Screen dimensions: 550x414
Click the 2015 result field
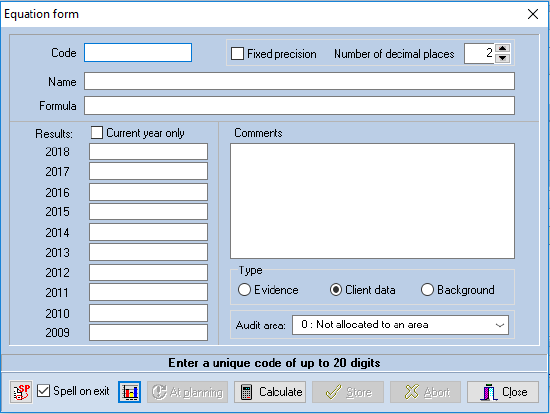coord(148,212)
